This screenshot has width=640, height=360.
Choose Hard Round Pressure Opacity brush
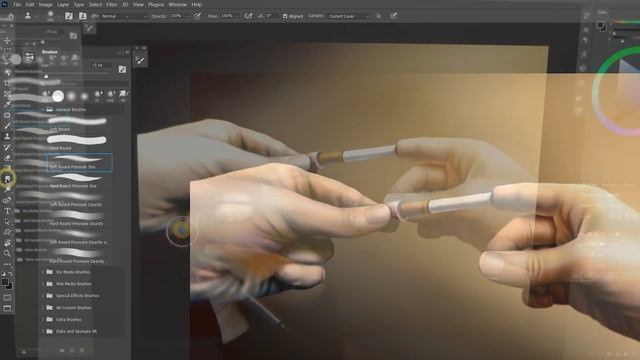(x=78, y=218)
